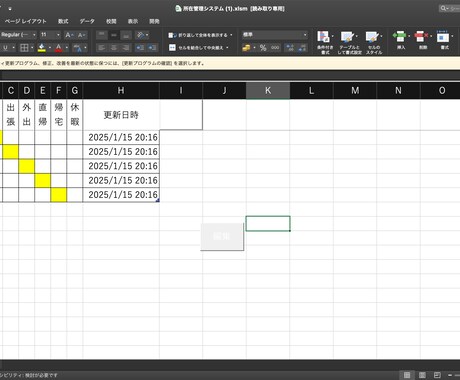Image resolution: width=460 pixels, height=380 pixels.
Task: Apply the red font color
Action: tap(59, 48)
